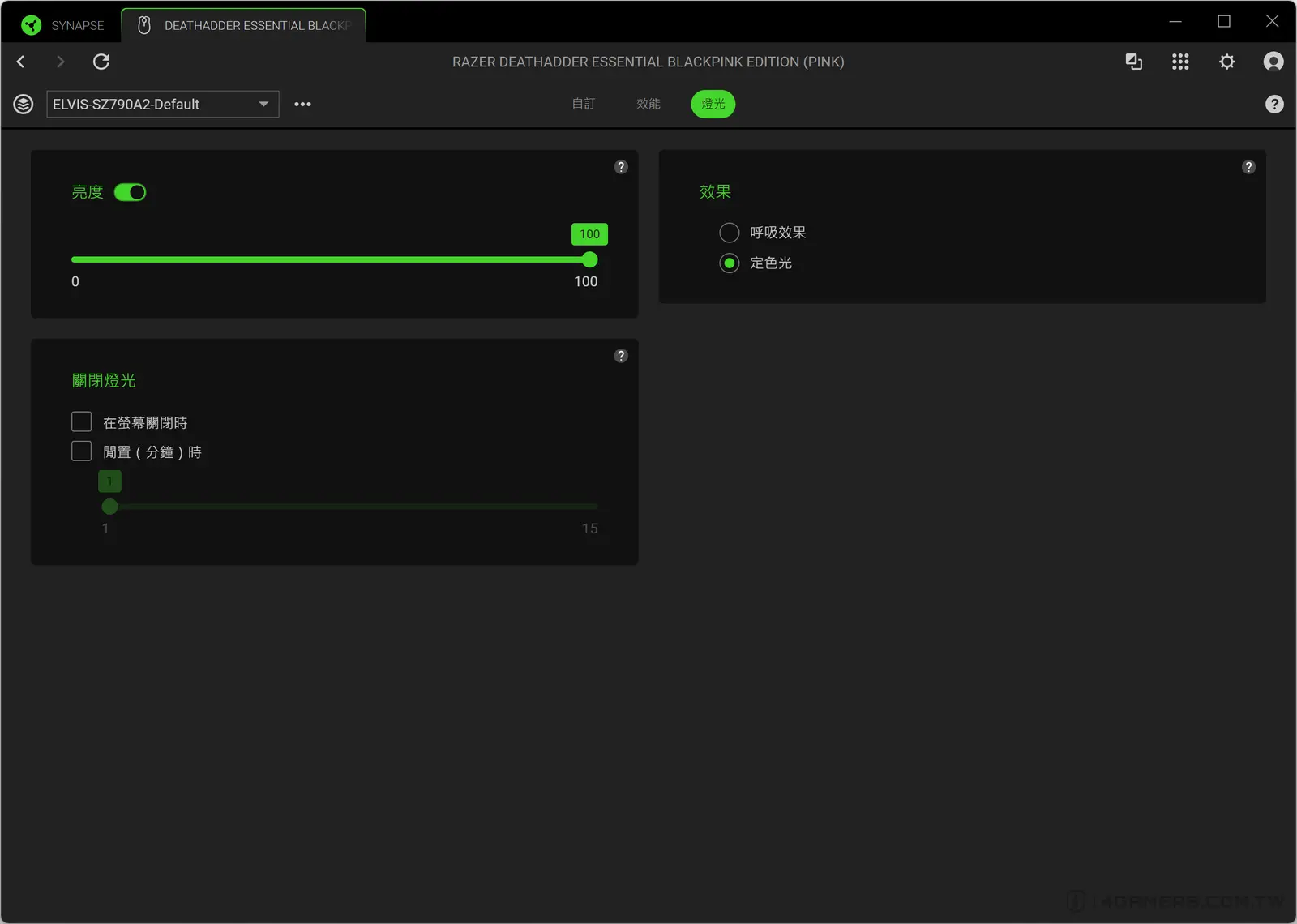Click the brightness value bubble showing 100

coord(589,234)
